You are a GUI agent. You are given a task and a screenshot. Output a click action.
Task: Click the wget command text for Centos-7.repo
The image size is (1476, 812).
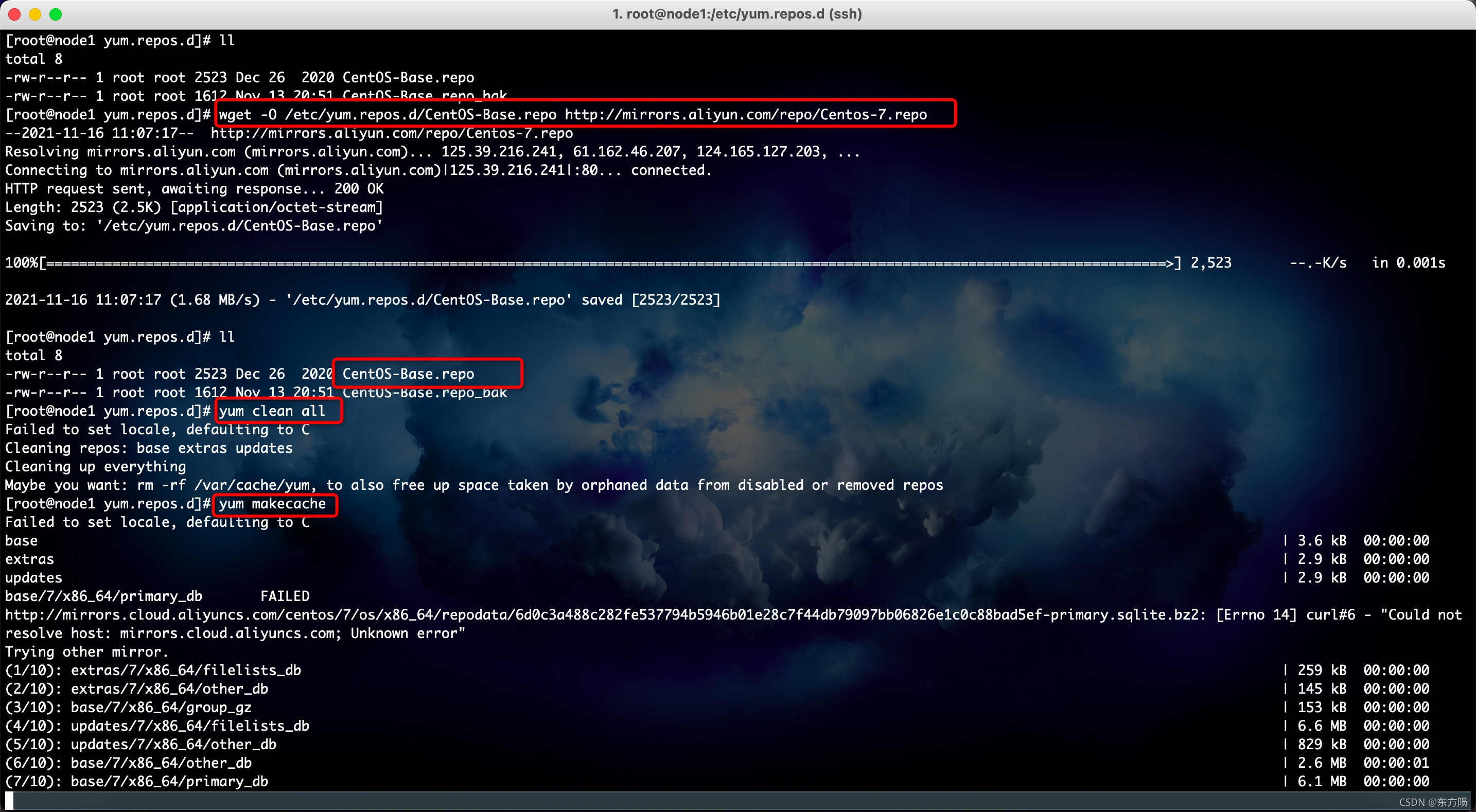(573, 115)
